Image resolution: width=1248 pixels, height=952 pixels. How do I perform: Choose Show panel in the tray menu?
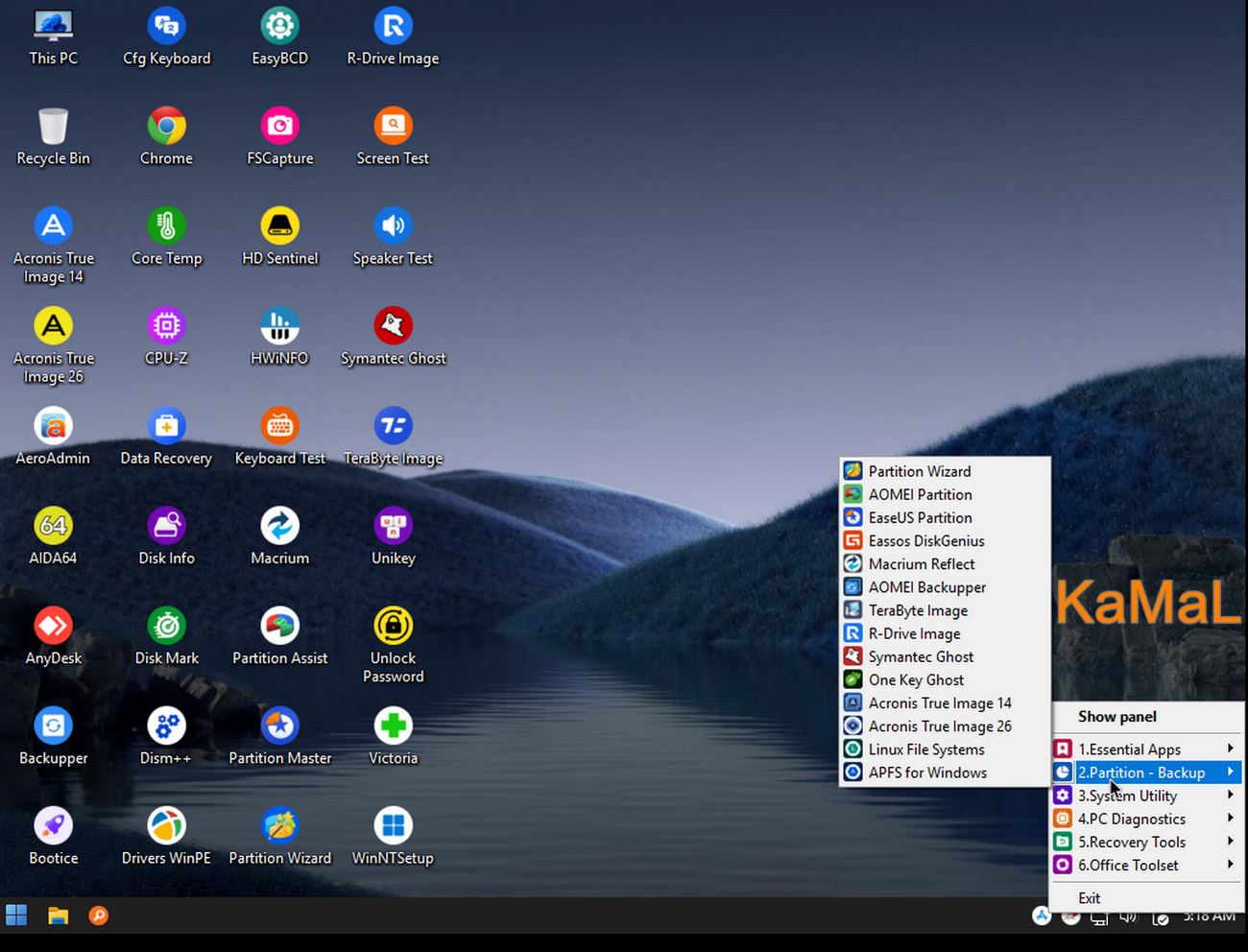point(1146,717)
